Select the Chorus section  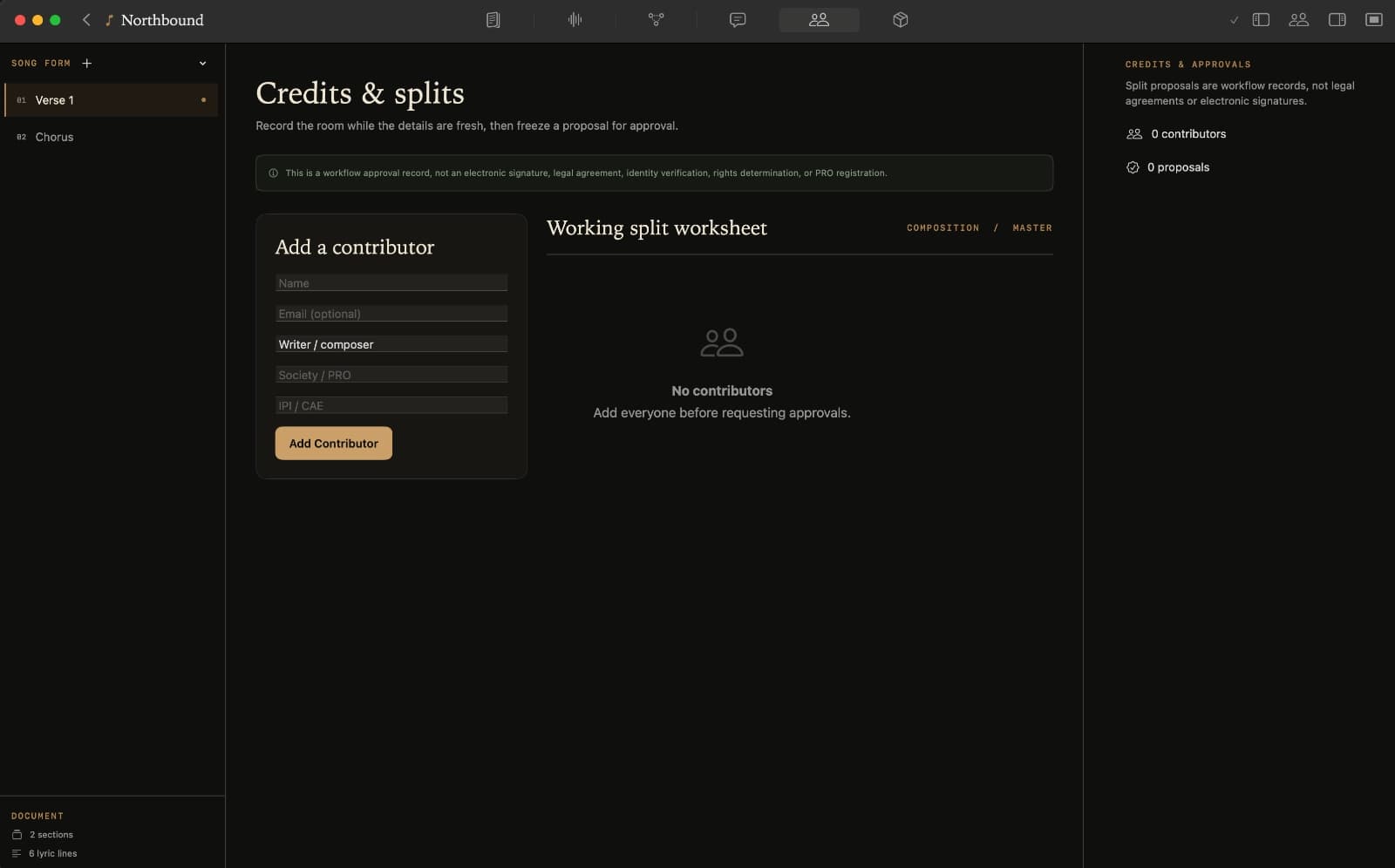pos(111,137)
